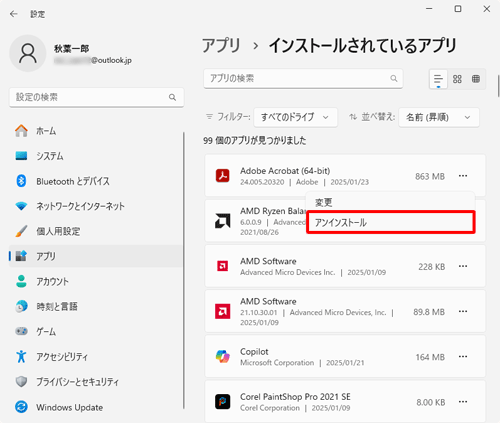Open Copilot more options
The height and width of the screenshot is (423, 500).
click(463, 356)
